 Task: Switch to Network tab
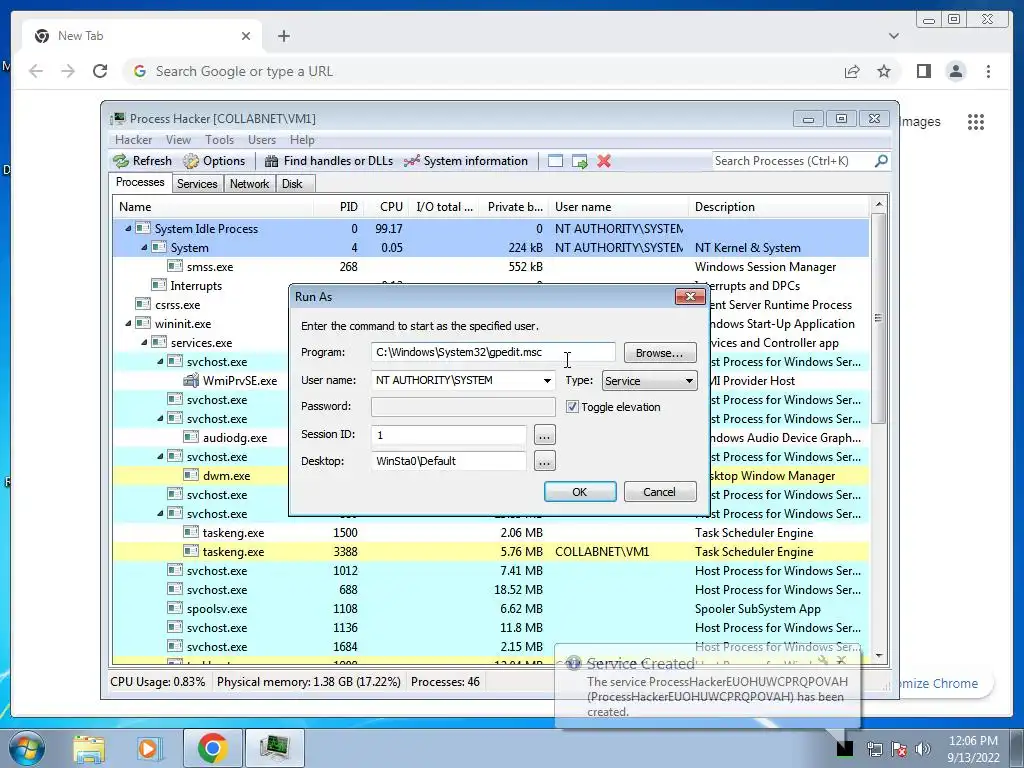click(x=249, y=184)
